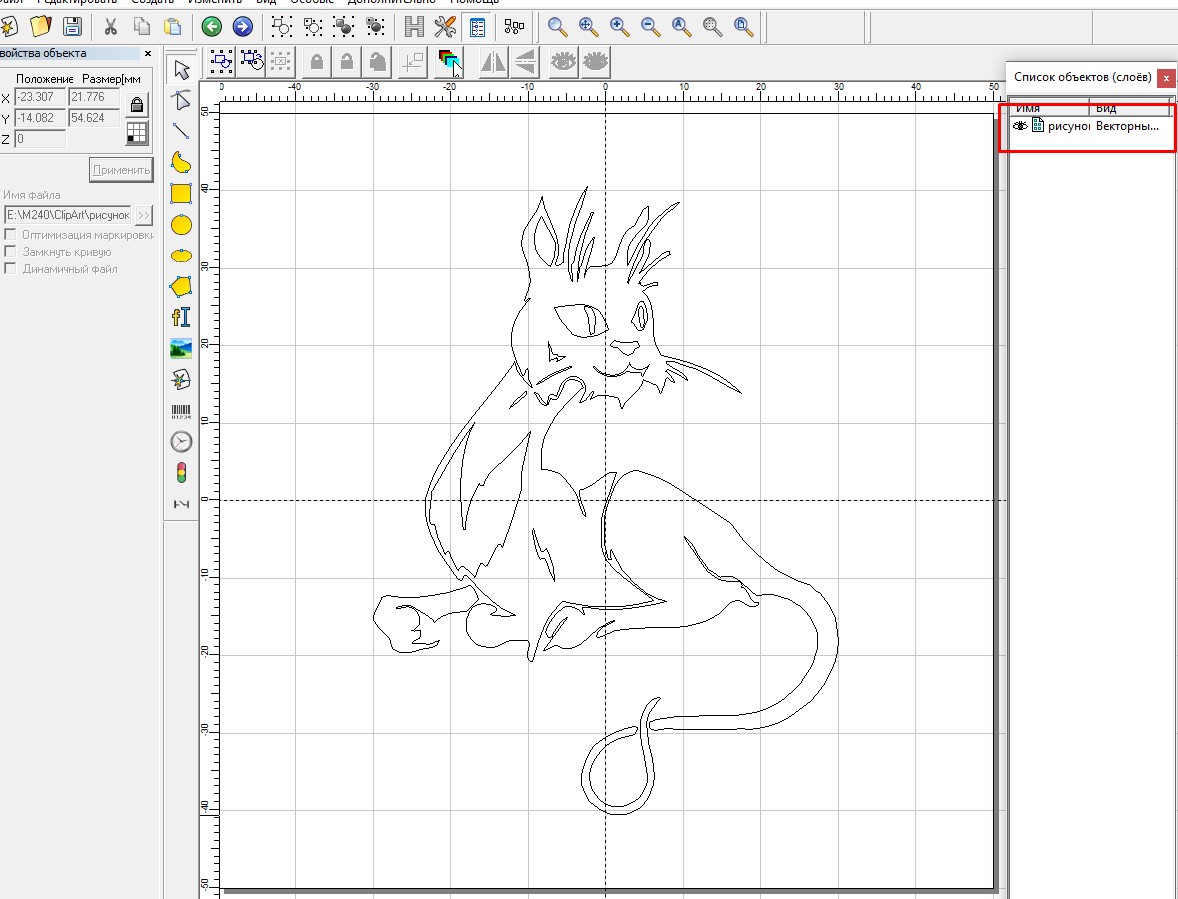Open the anchor point grid selector

pos(138,133)
